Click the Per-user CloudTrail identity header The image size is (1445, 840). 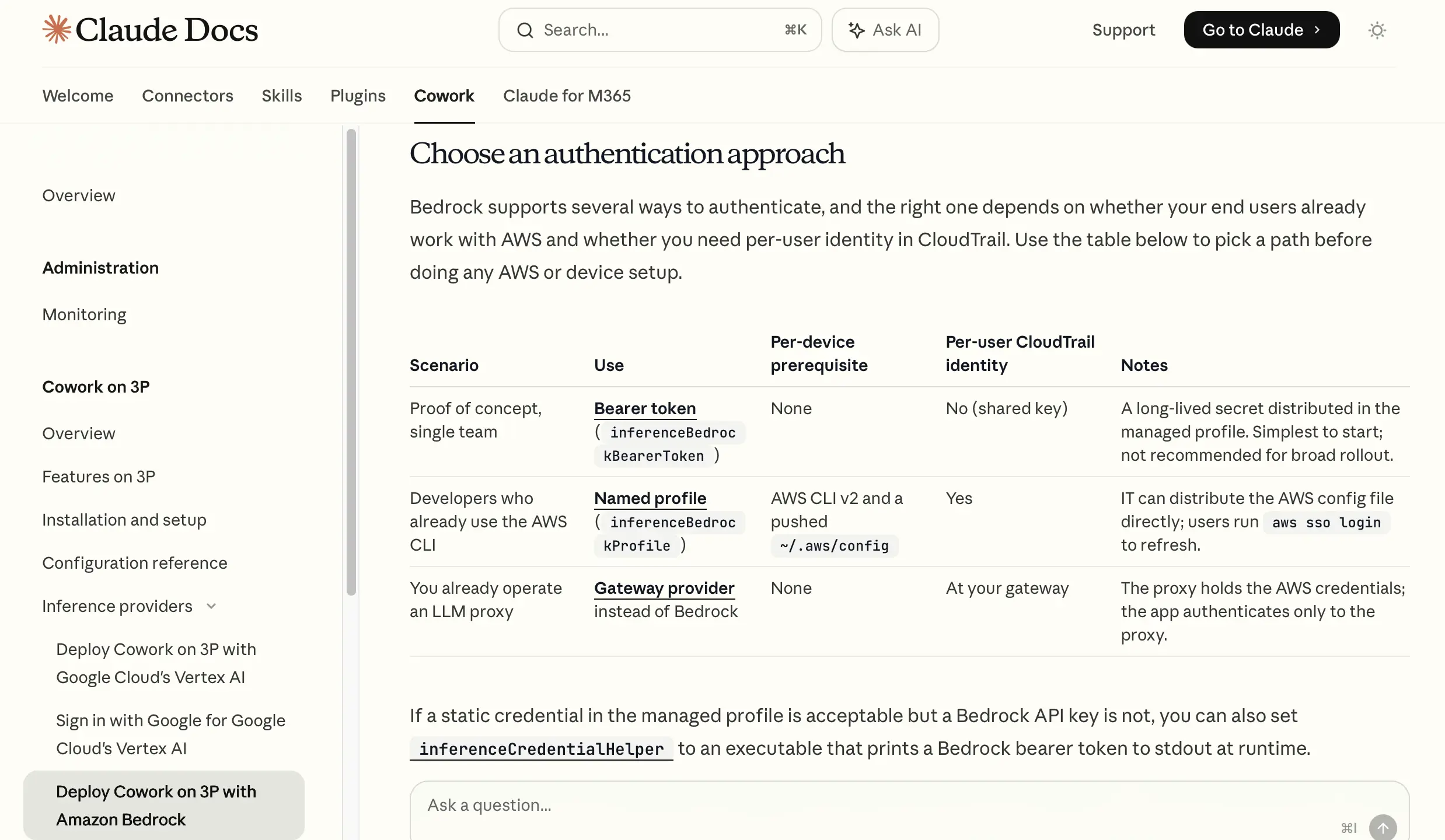[x=1020, y=353]
